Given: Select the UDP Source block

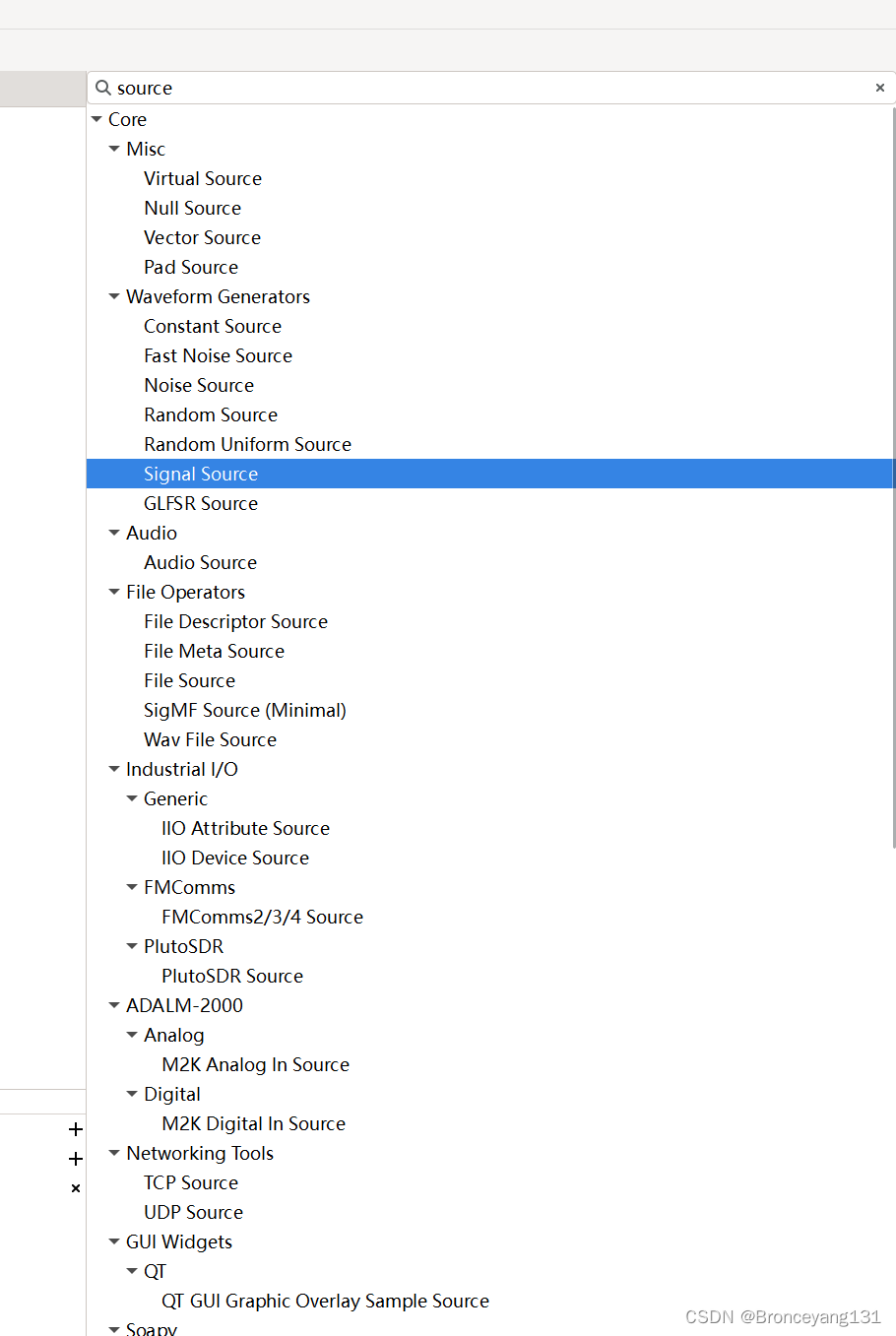Looking at the screenshot, I should 194,1212.
